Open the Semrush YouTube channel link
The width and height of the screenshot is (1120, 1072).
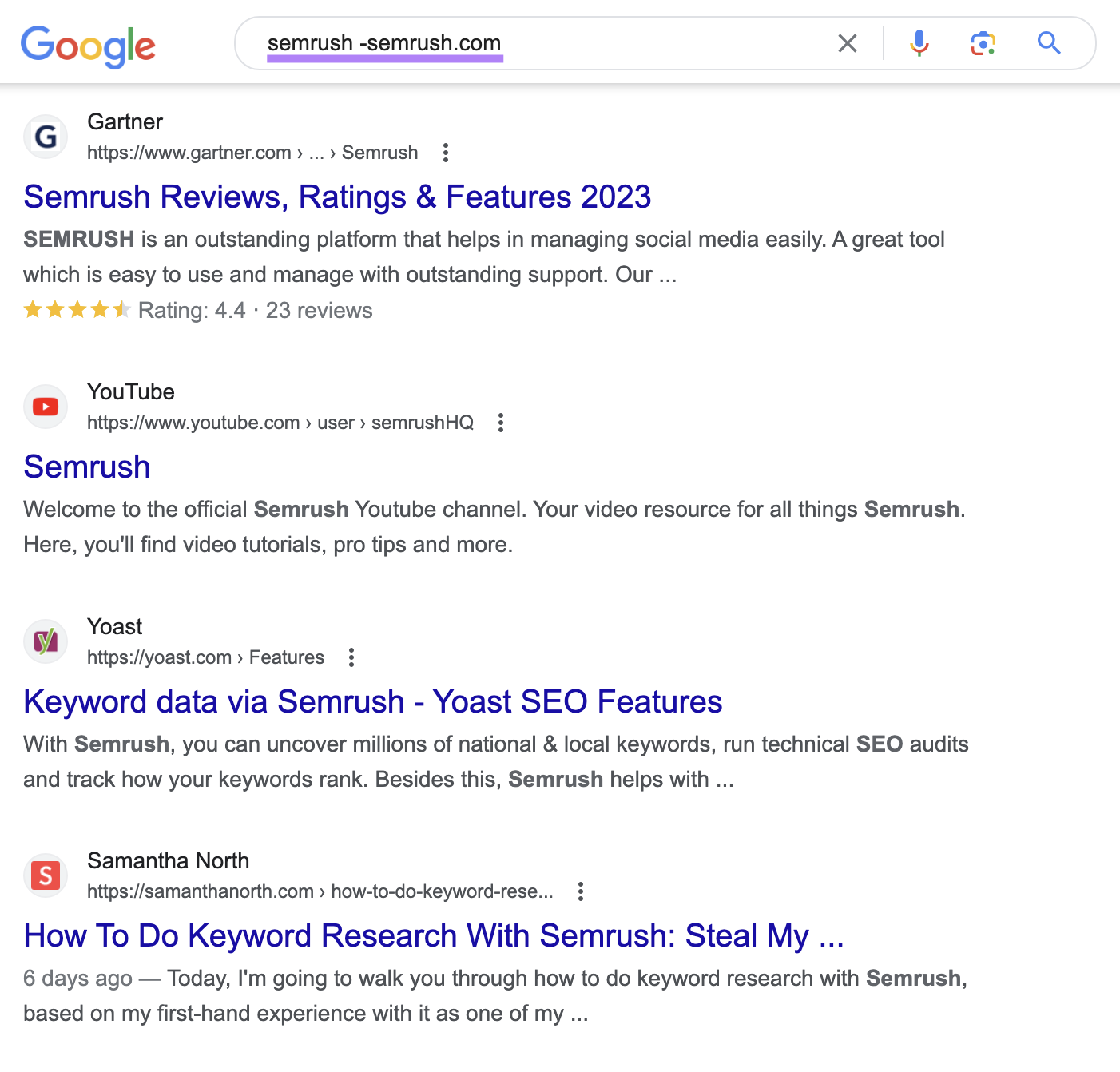(87, 467)
